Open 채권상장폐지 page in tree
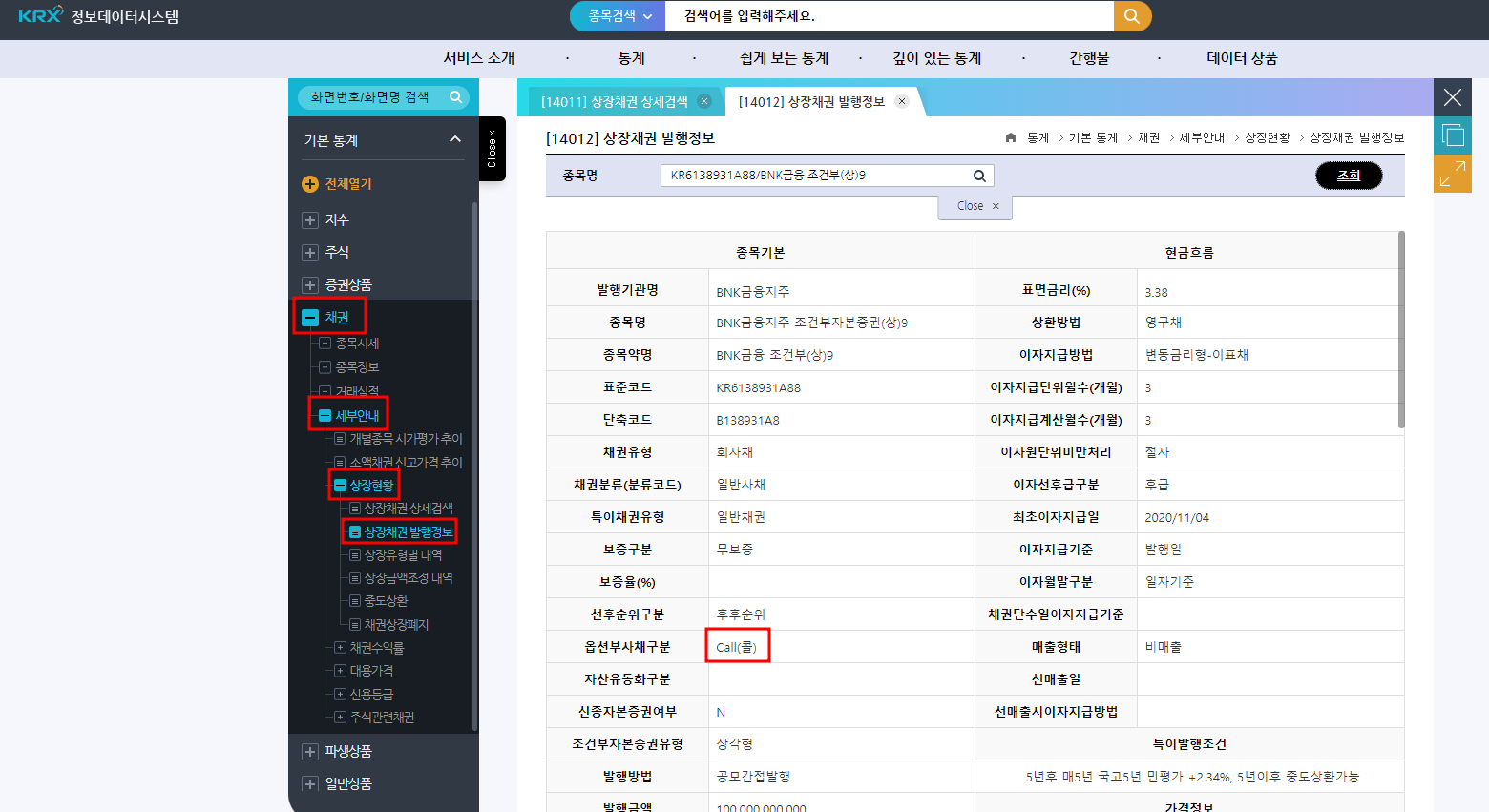The width and height of the screenshot is (1489, 812). tap(396, 625)
